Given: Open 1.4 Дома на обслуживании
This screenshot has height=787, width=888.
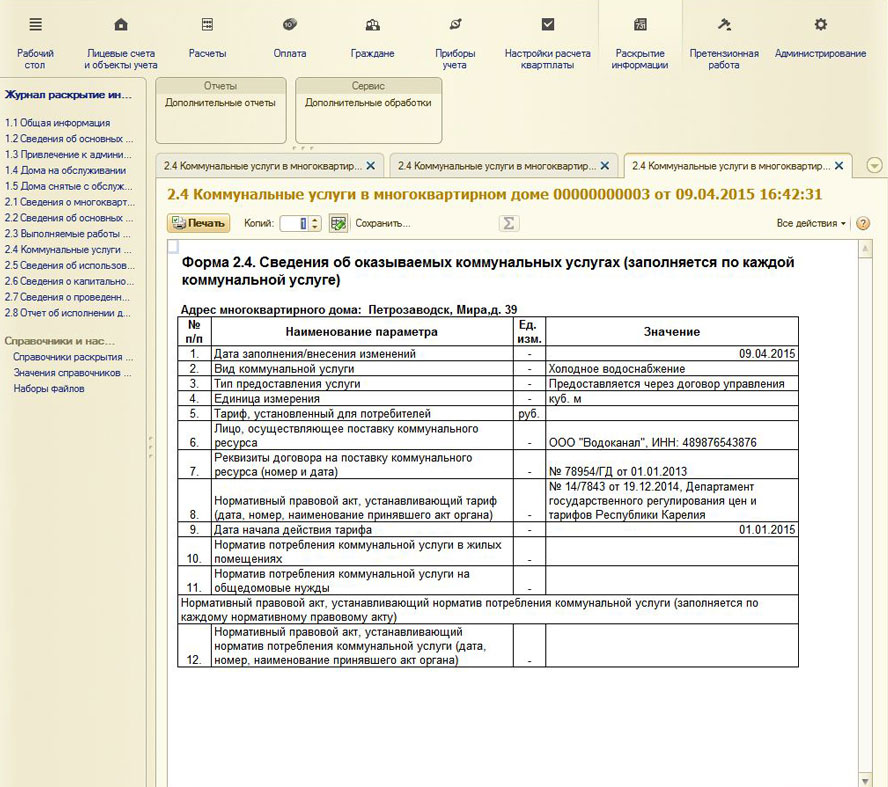Looking at the screenshot, I should tap(65, 170).
